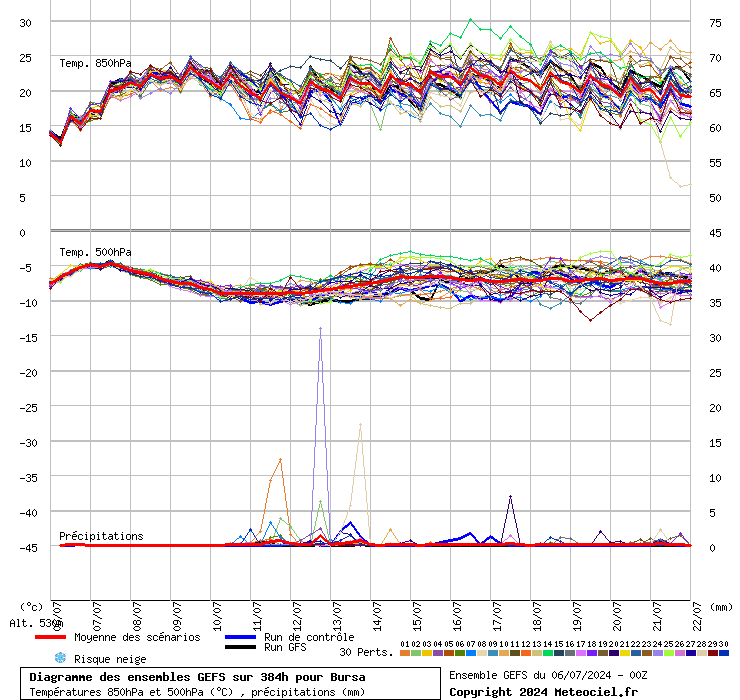Click the 'Températures 850hPa et 500hPa' subtitle
740x700 pixels.
[197, 692]
